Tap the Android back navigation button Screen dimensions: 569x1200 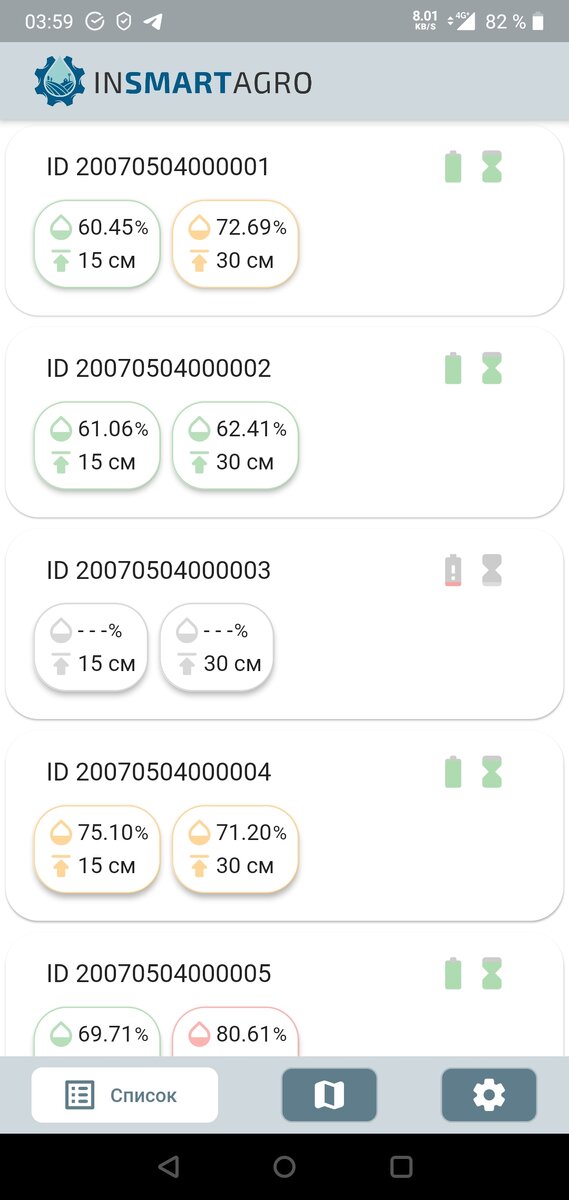coord(168,1166)
